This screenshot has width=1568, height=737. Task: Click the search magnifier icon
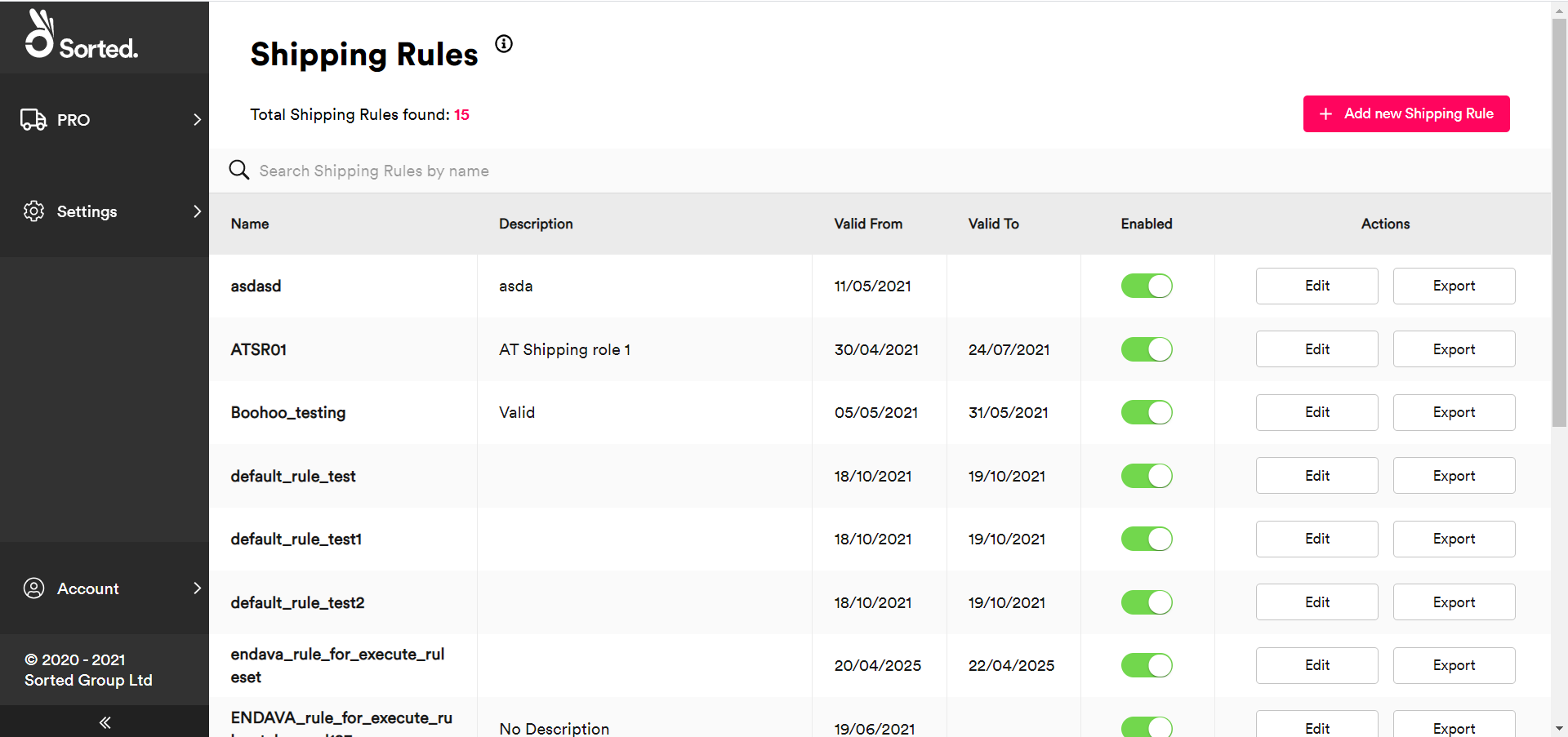pos(238,170)
